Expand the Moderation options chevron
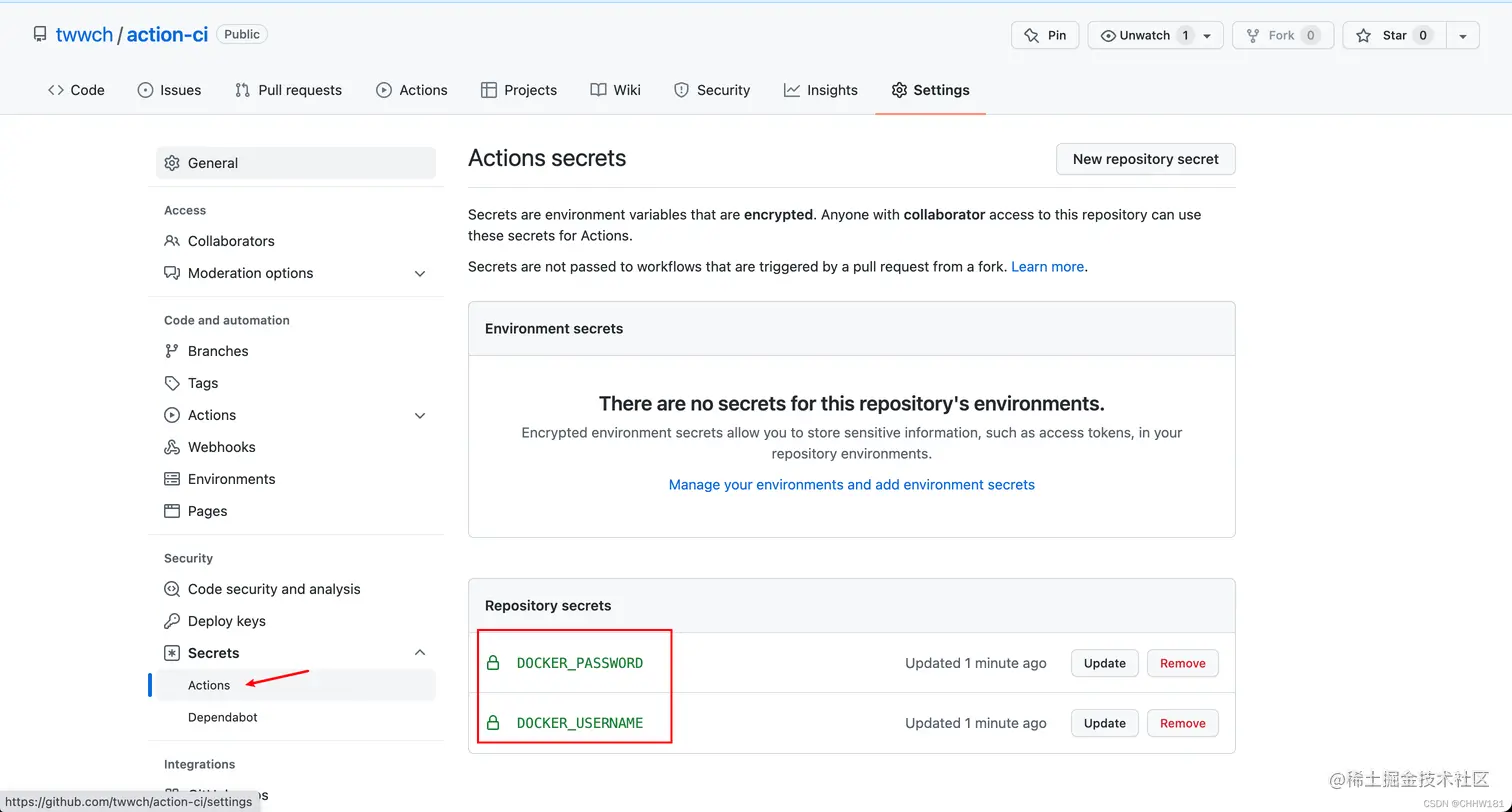Image resolution: width=1512 pixels, height=812 pixels. [420, 273]
